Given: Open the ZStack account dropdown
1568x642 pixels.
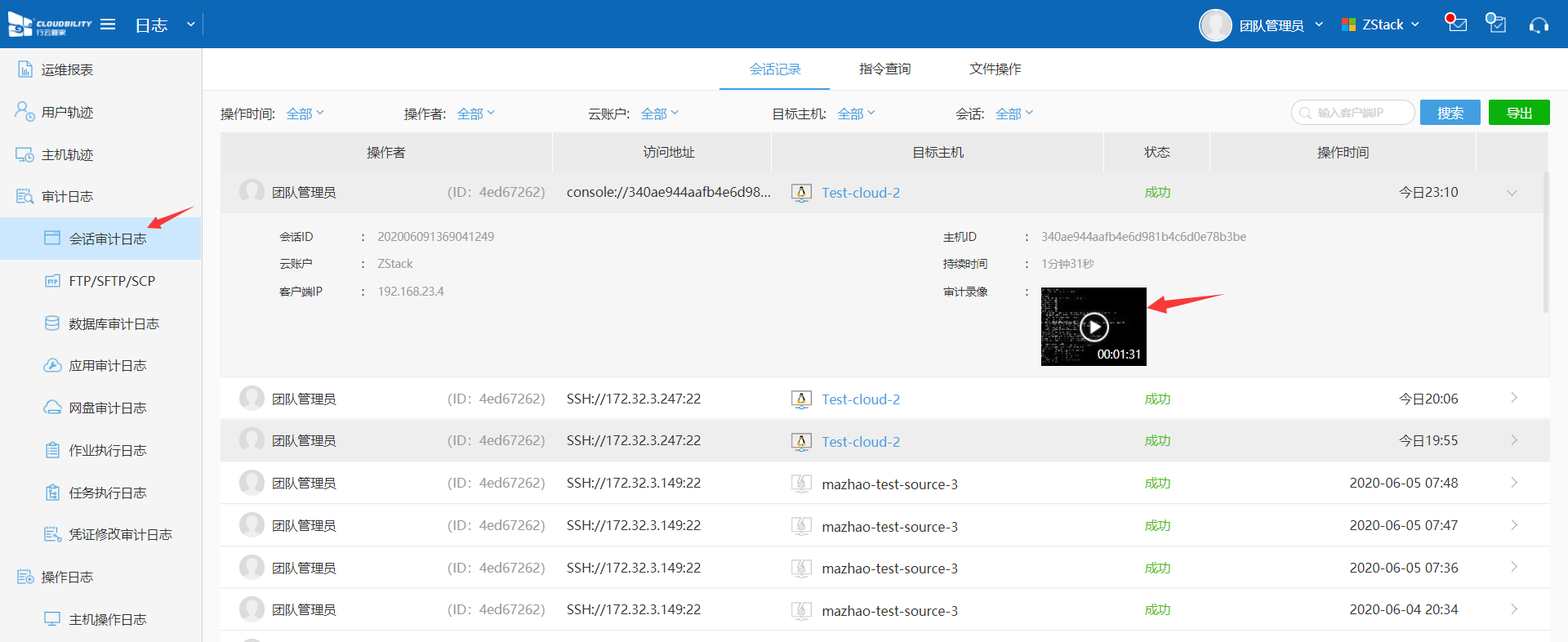Looking at the screenshot, I should (1382, 25).
